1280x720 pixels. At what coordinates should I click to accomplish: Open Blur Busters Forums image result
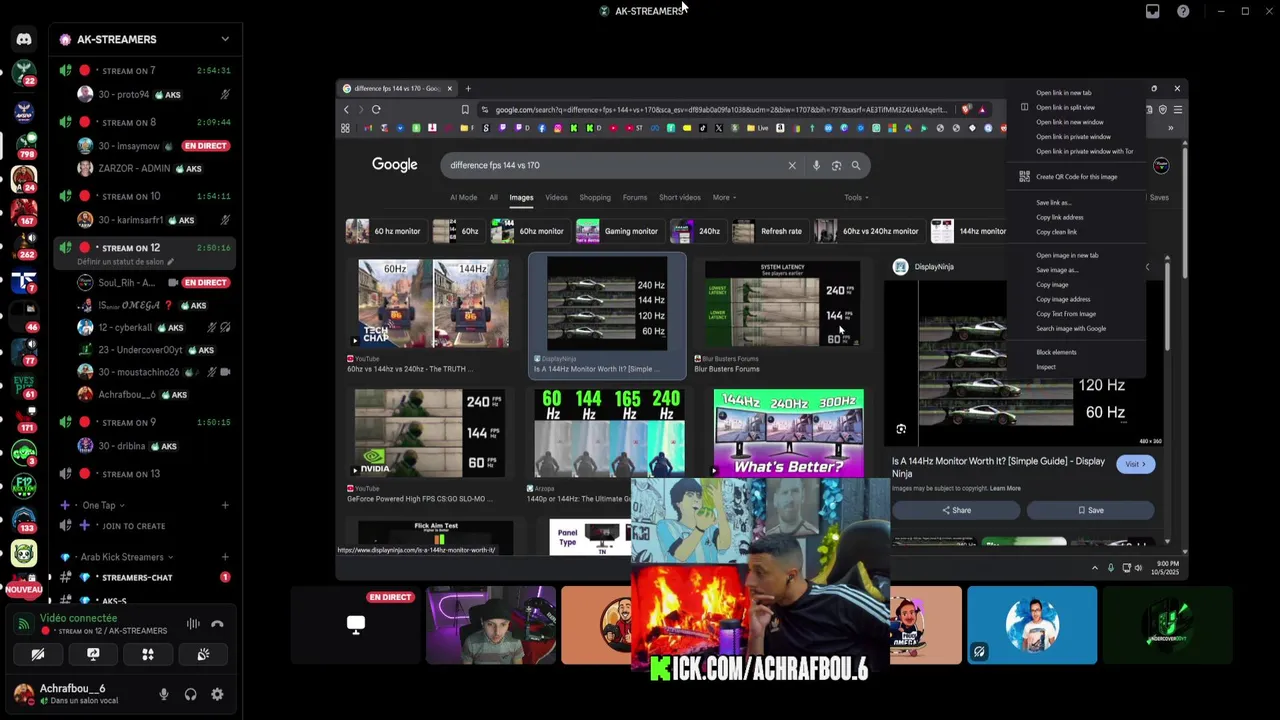coord(782,304)
